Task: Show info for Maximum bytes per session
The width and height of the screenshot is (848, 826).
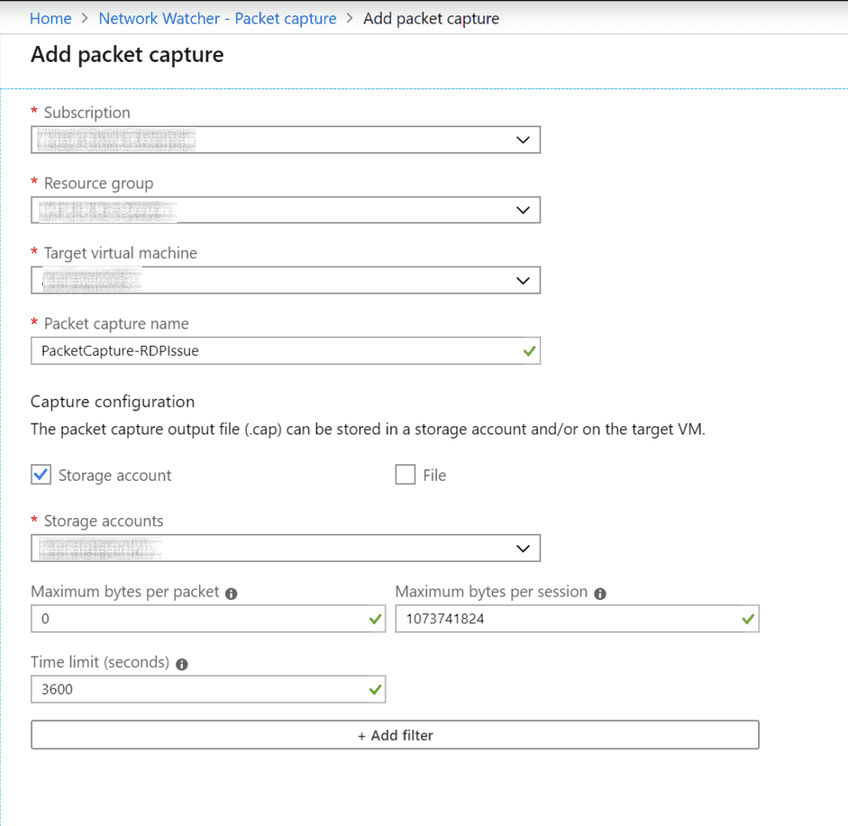Action: [x=600, y=594]
